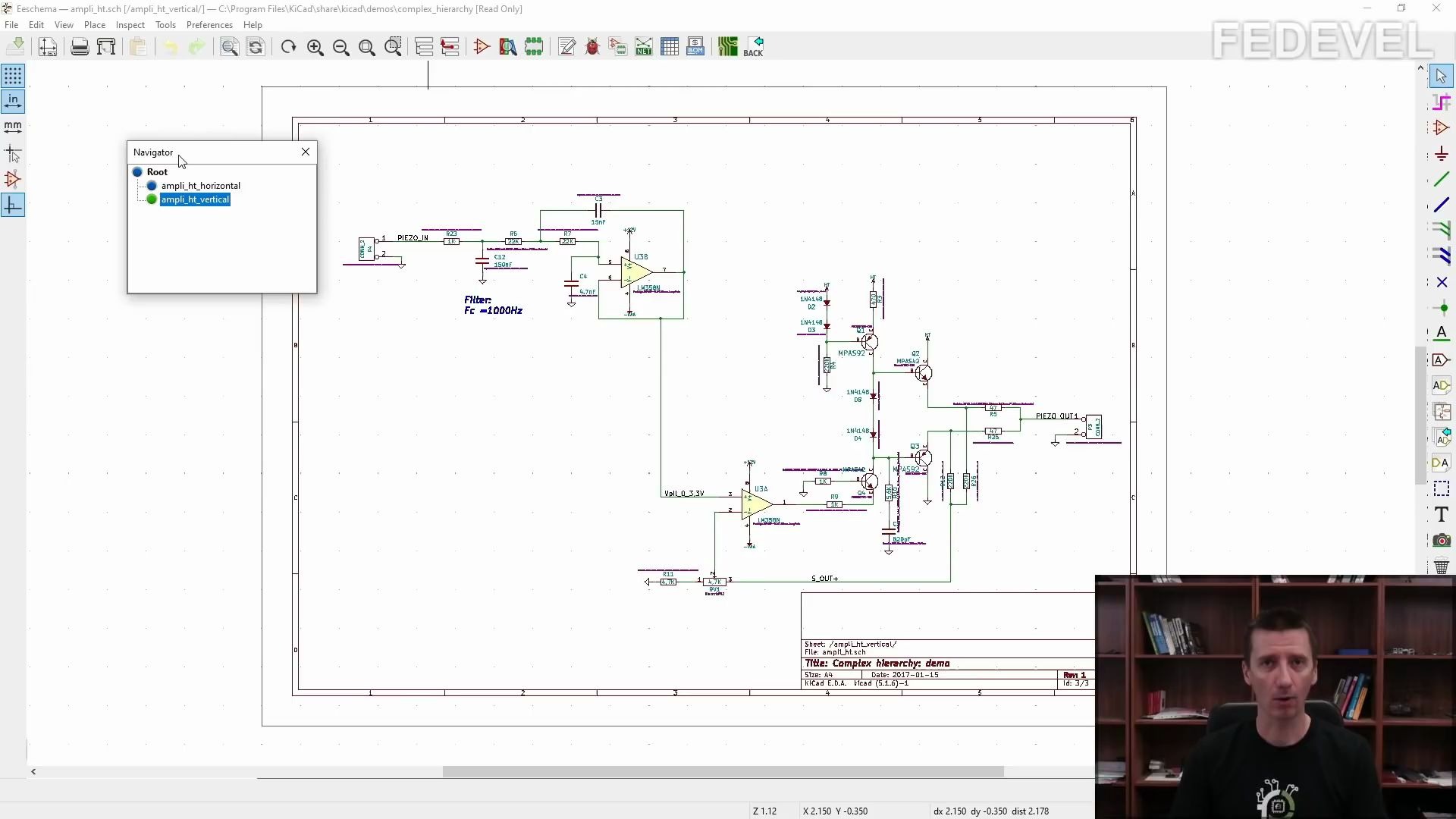Screen dimensions: 1456x819
Task: Click the BACK toolbar button
Action: [756, 46]
